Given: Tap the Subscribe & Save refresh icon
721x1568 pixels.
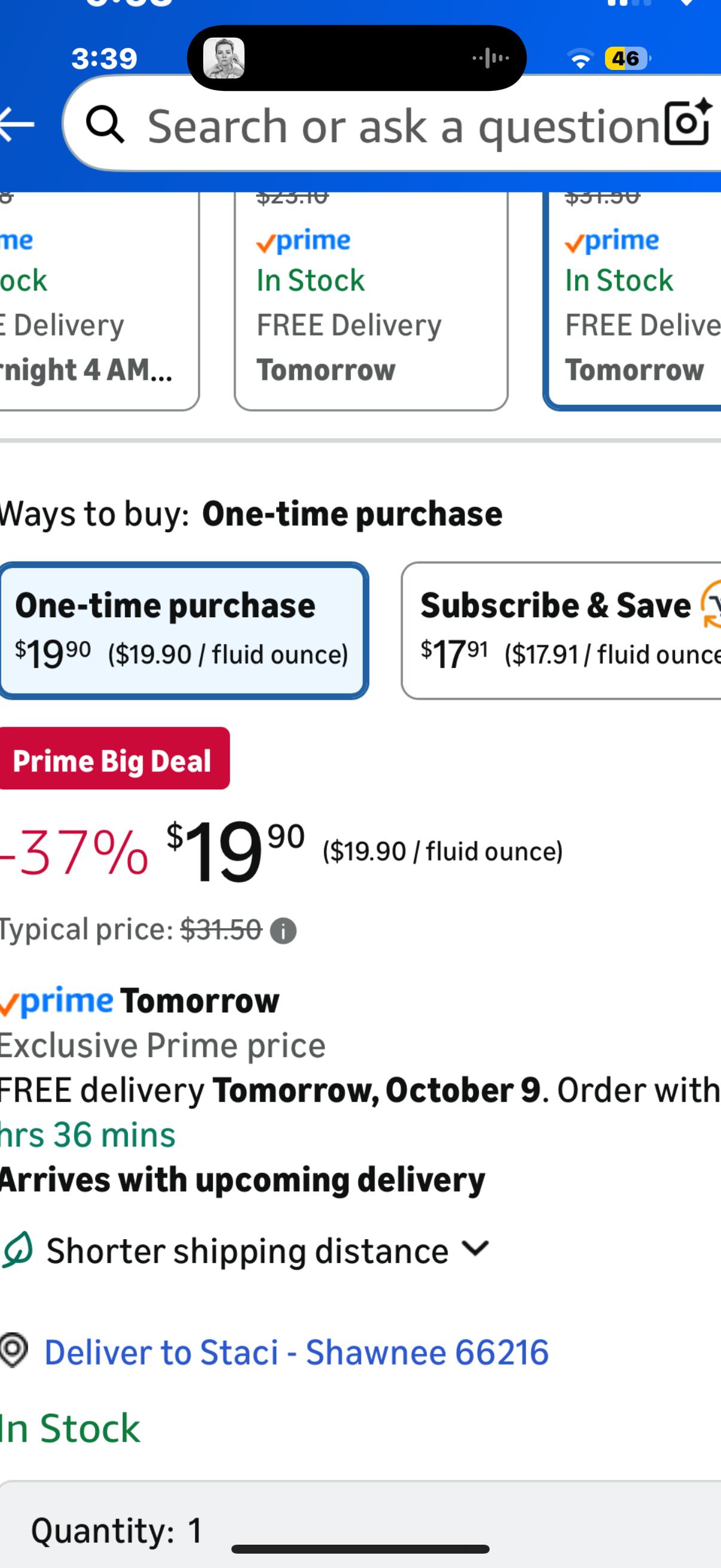Looking at the screenshot, I should coord(711,605).
